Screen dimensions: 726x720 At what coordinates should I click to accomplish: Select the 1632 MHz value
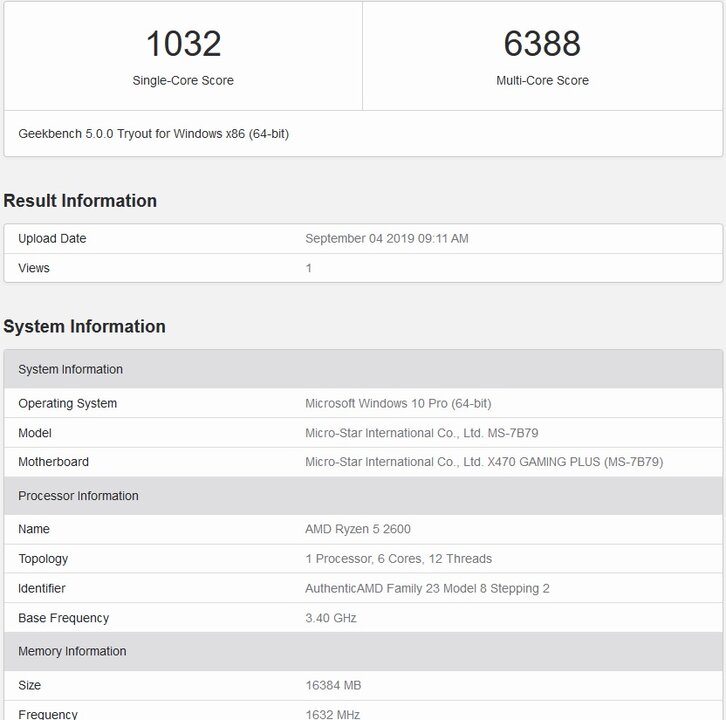332,714
